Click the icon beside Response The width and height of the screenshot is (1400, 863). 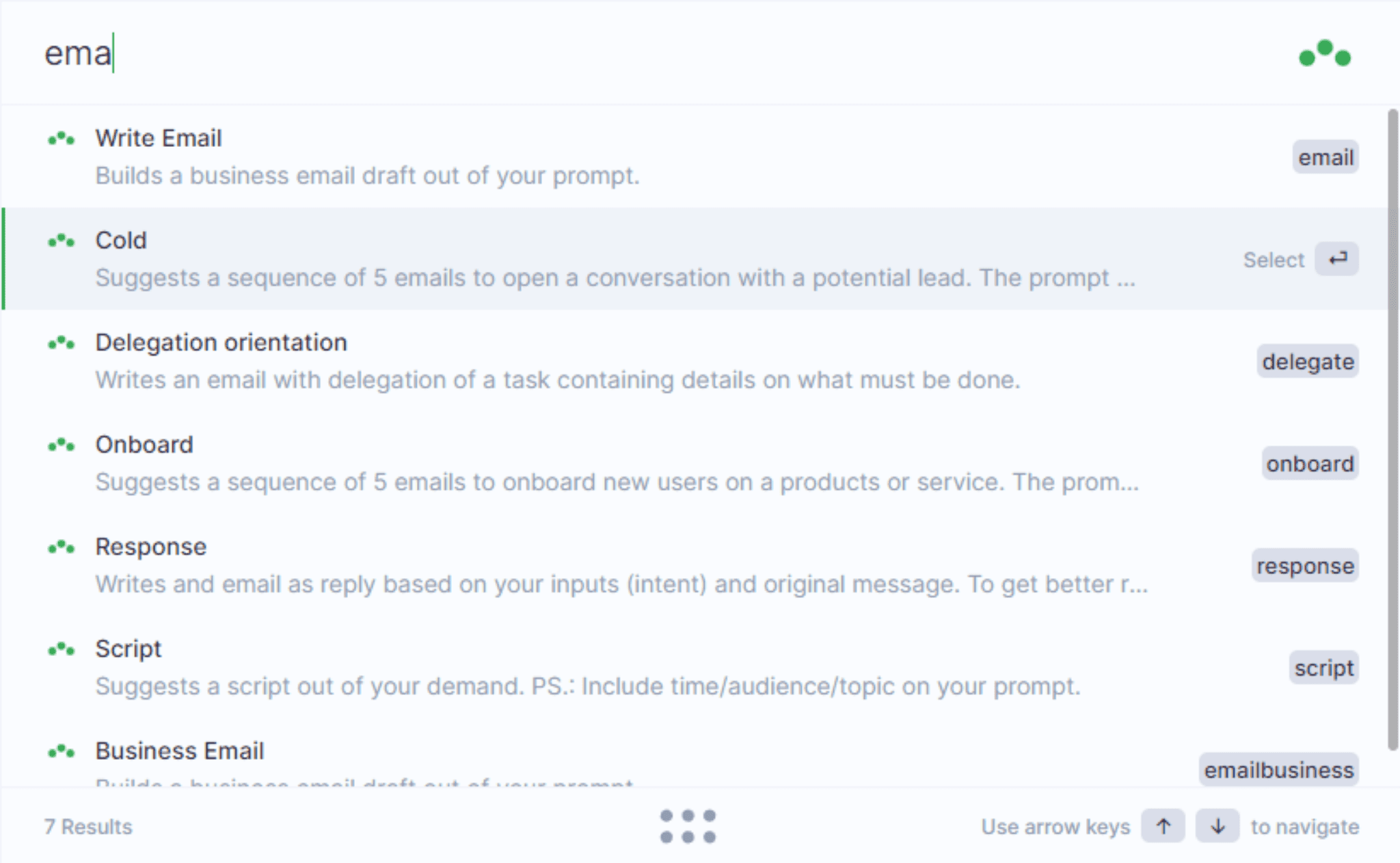pyautogui.click(x=62, y=547)
